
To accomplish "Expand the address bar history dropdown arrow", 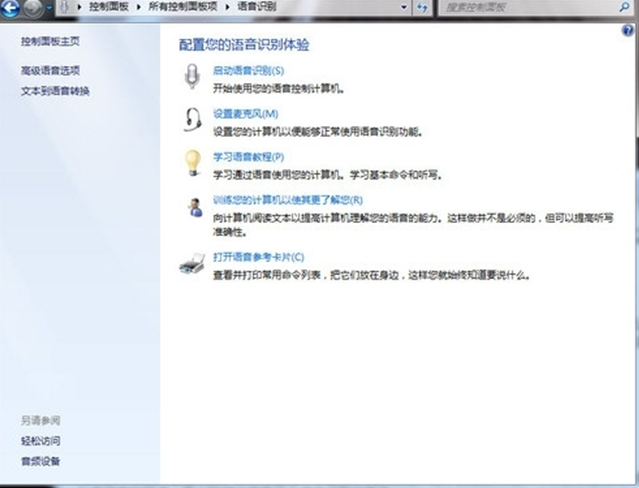I will pyautogui.click(x=402, y=8).
